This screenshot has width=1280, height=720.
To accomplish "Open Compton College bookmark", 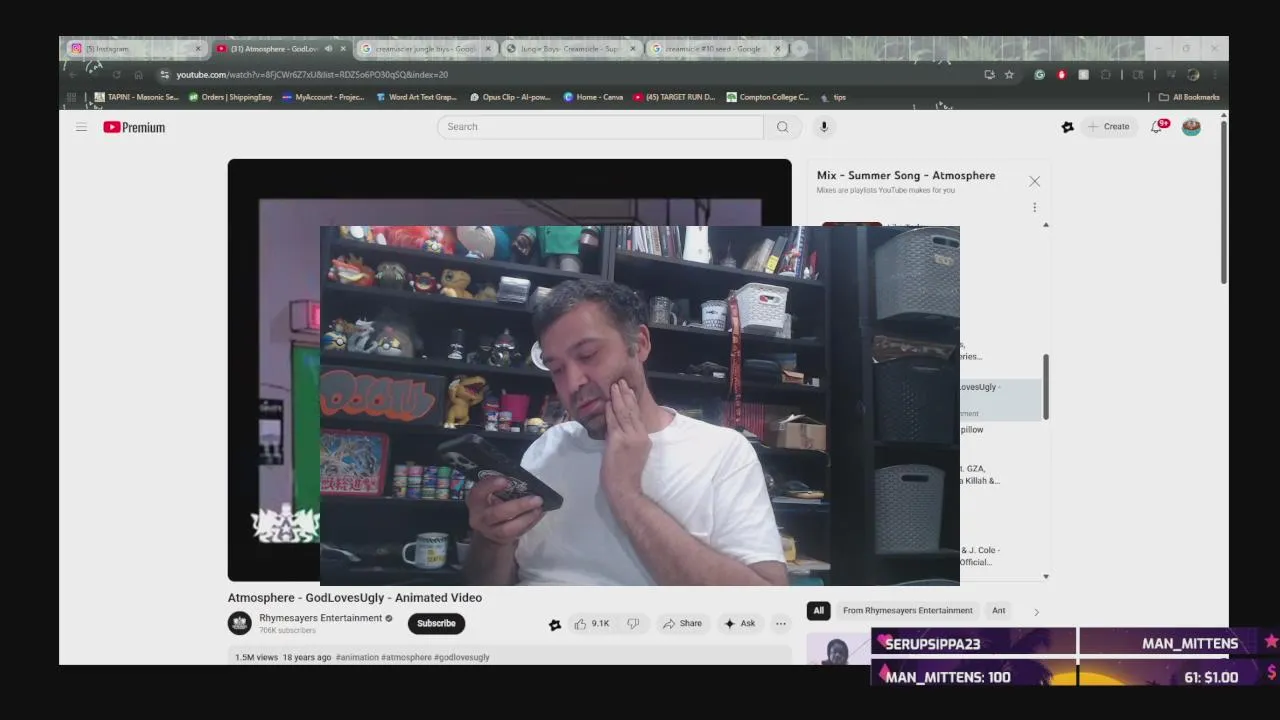I will 768,97.
